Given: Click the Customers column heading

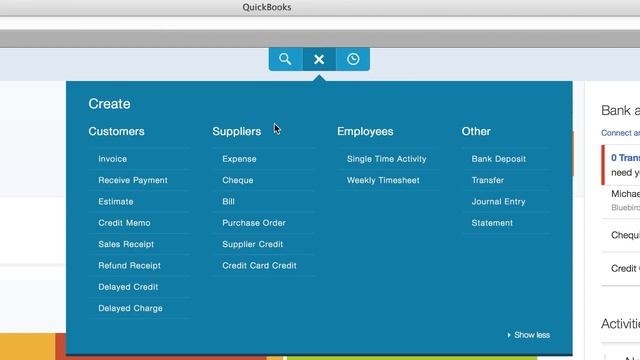Looking at the screenshot, I should tap(116, 131).
